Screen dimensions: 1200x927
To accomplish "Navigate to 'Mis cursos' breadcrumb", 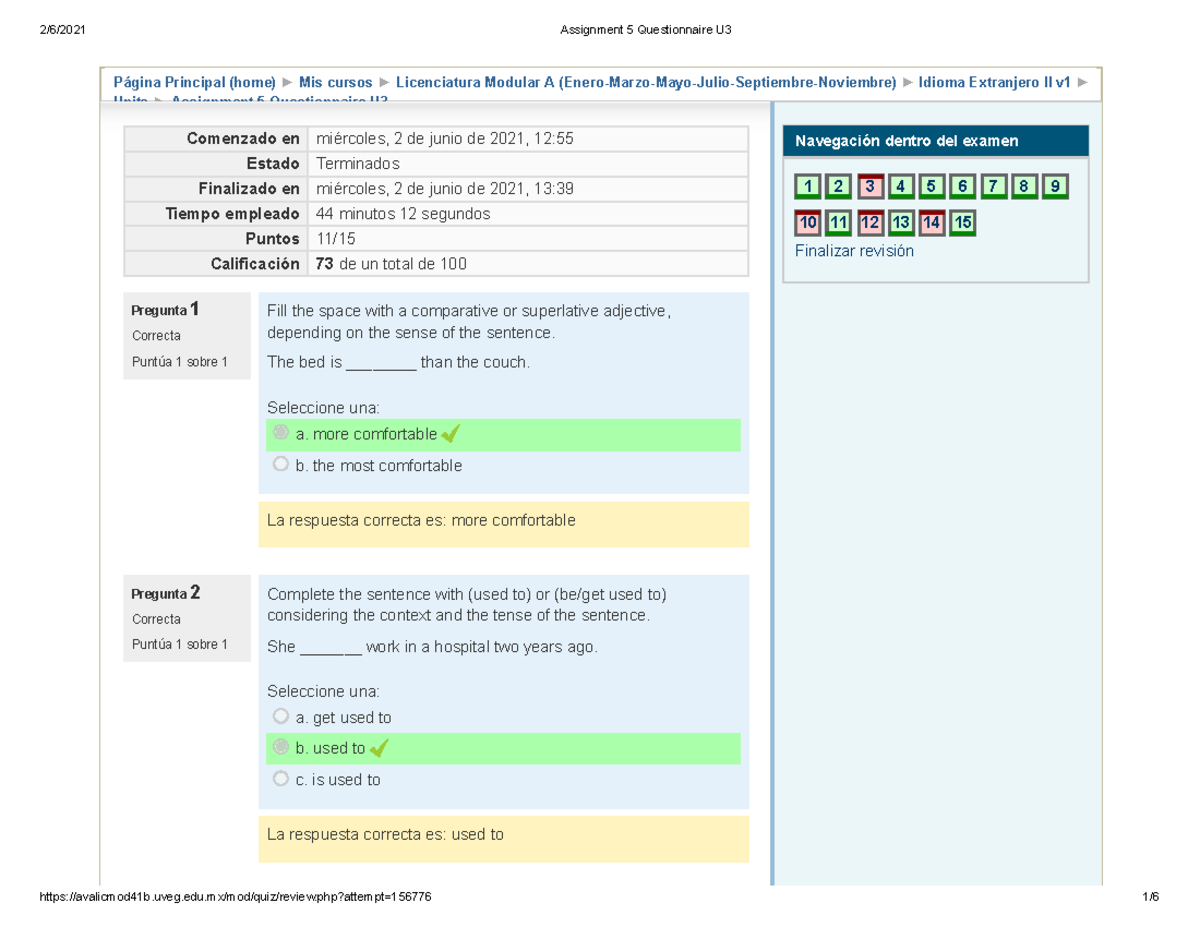I will pos(335,82).
